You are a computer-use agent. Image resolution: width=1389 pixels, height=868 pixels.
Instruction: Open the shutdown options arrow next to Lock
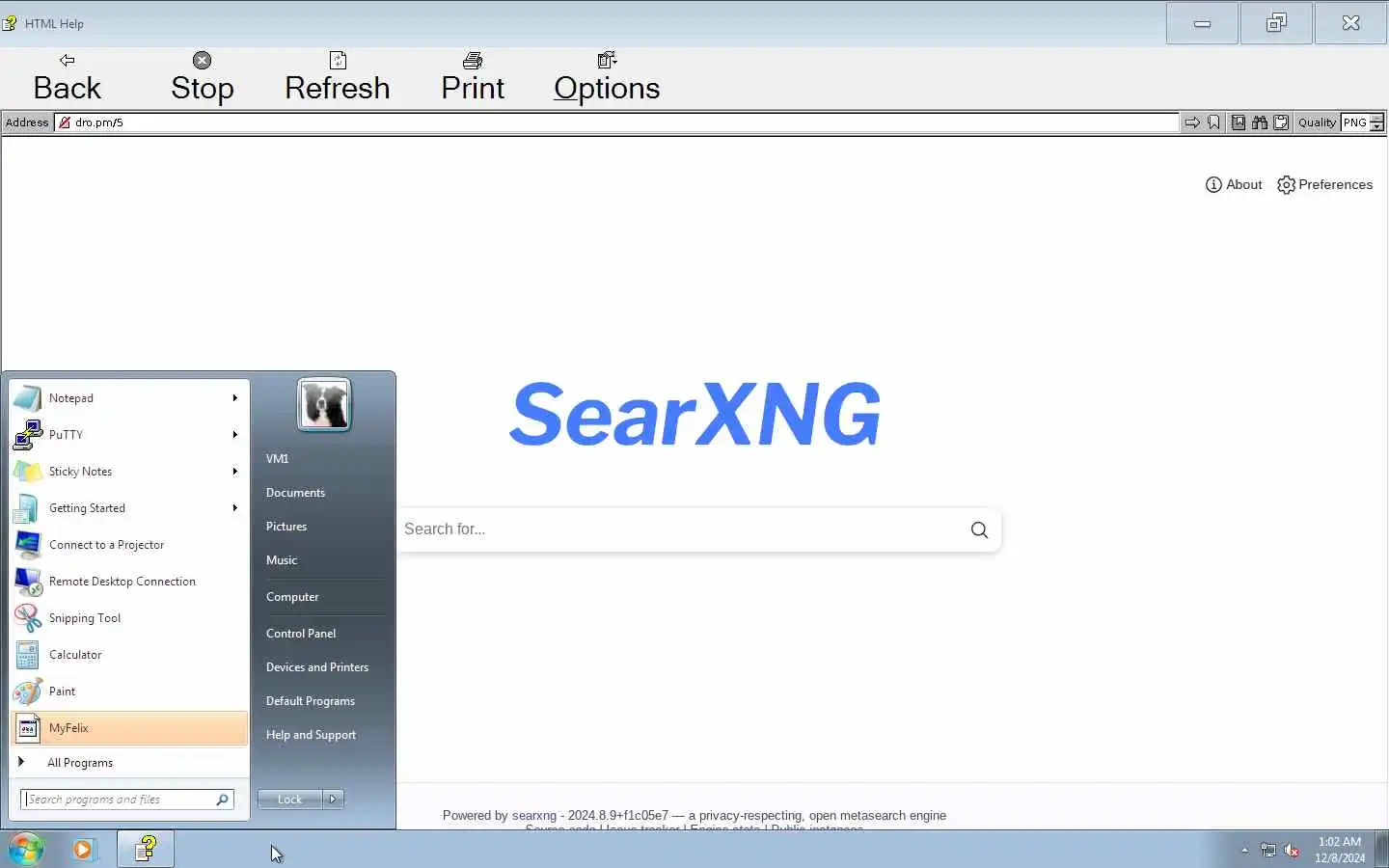334,800
